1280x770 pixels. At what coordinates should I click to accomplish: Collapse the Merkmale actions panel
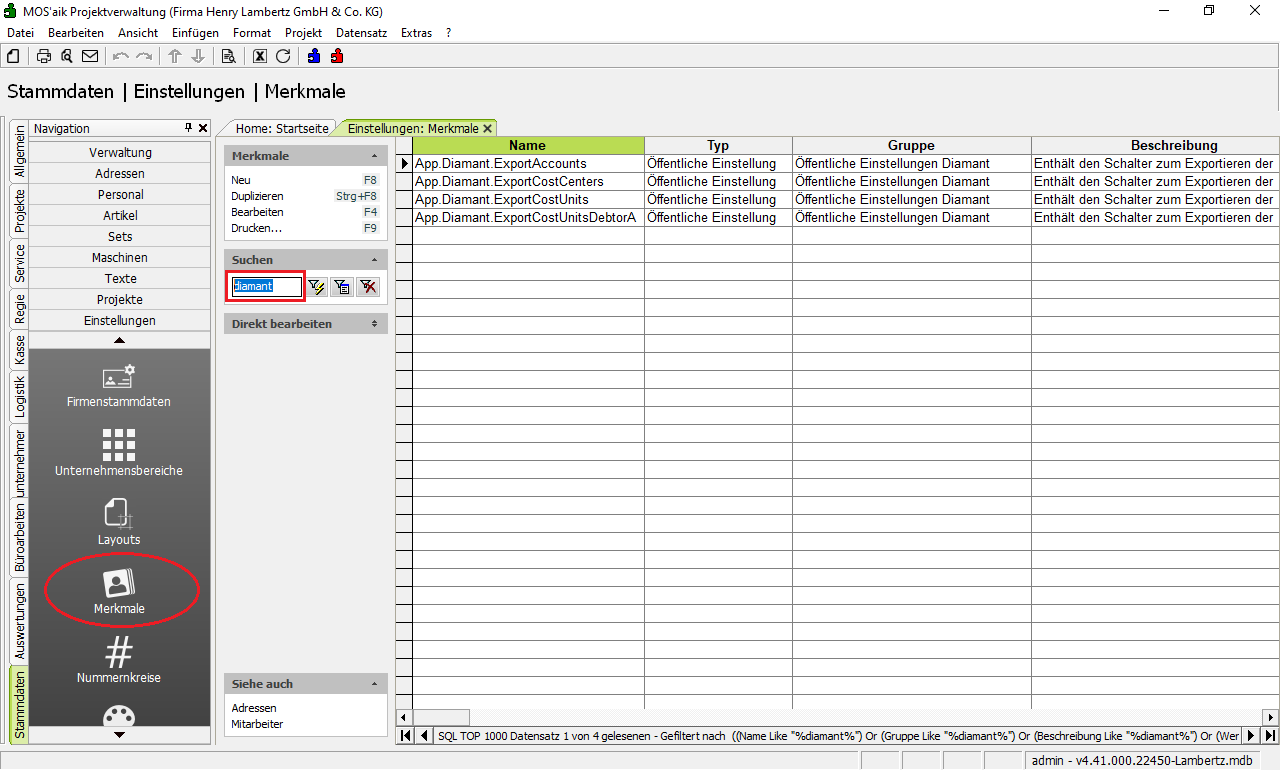coord(374,156)
